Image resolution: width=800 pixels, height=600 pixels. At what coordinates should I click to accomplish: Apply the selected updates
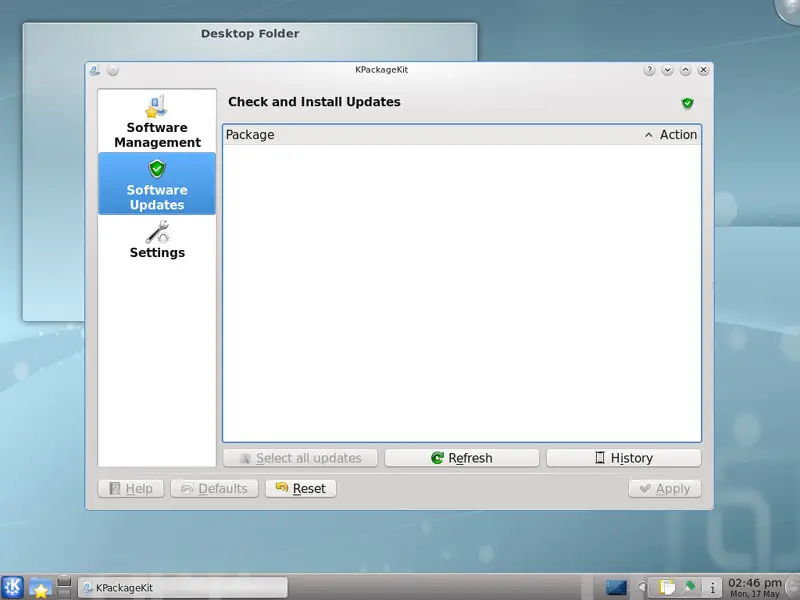665,489
